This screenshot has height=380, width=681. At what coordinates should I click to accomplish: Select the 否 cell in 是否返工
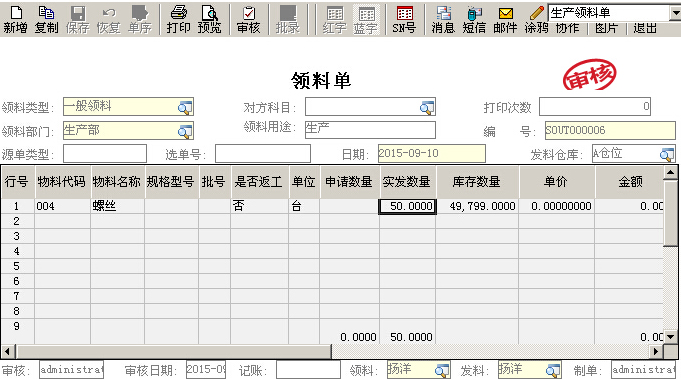click(x=260, y=206)
